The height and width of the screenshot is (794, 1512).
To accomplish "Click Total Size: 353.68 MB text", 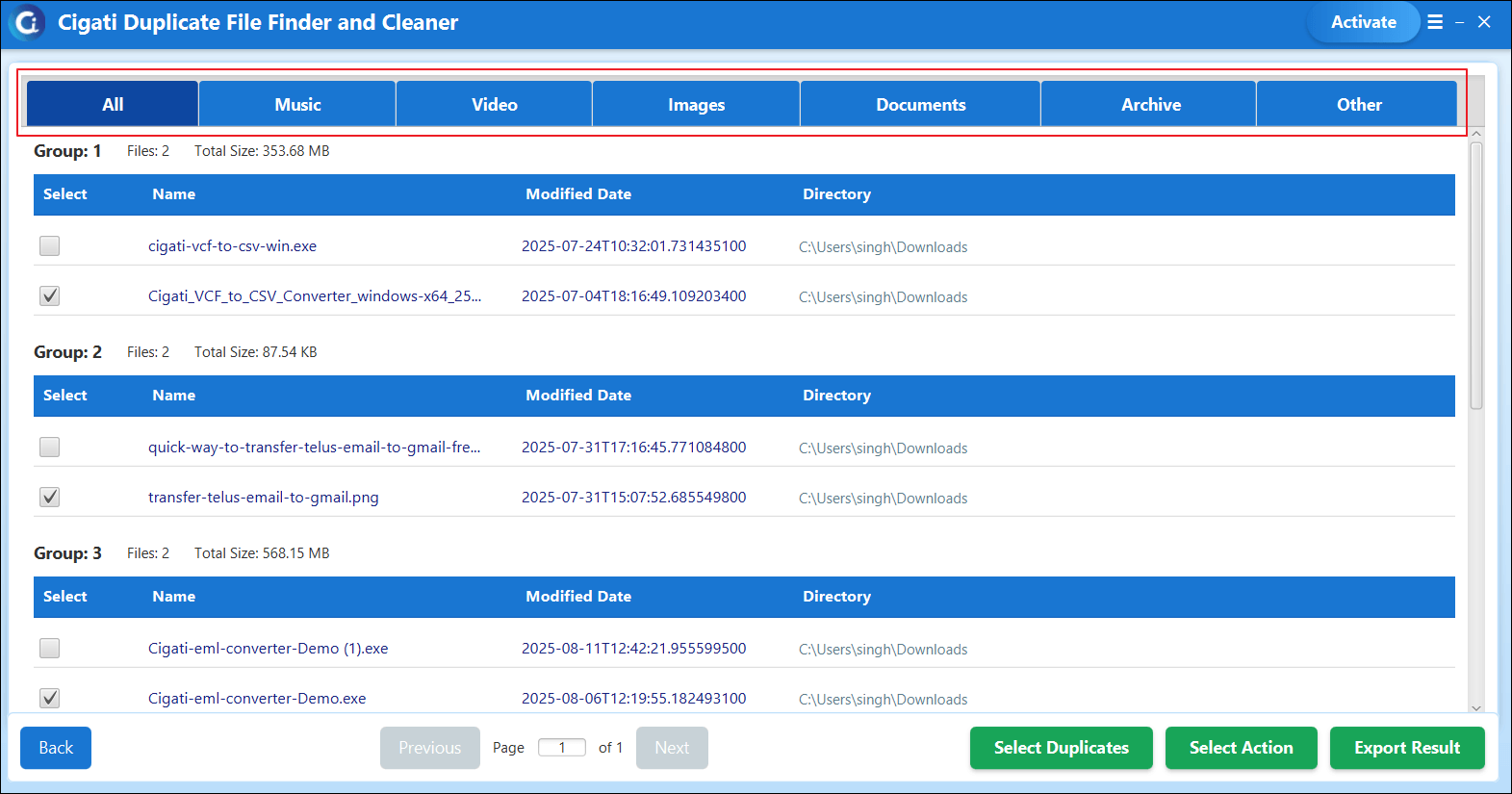I will (x=262, y=151).
